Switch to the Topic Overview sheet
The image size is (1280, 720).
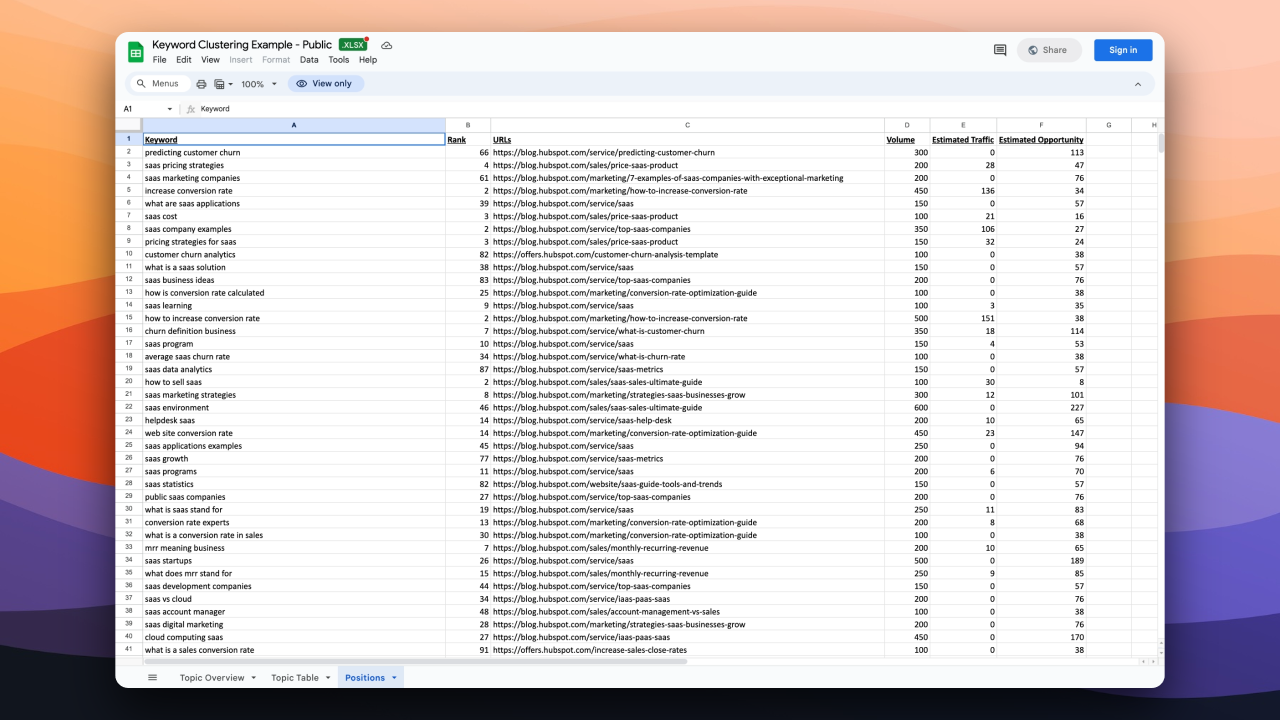[x=212, y=678]
